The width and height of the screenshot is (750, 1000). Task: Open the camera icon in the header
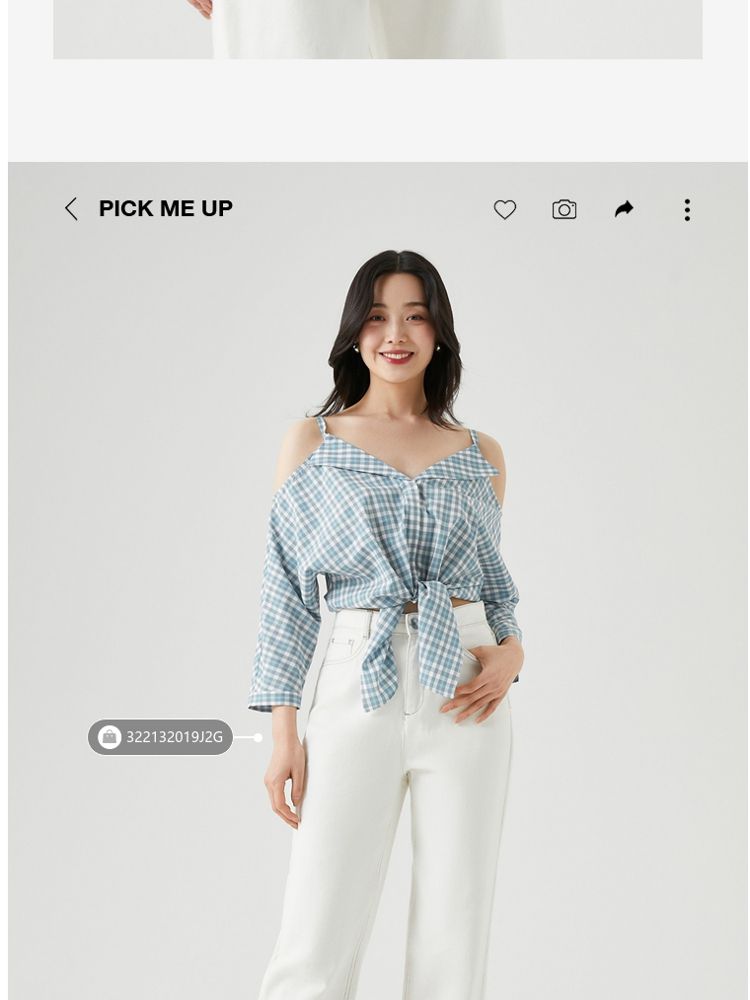click(x=564, y=209)
